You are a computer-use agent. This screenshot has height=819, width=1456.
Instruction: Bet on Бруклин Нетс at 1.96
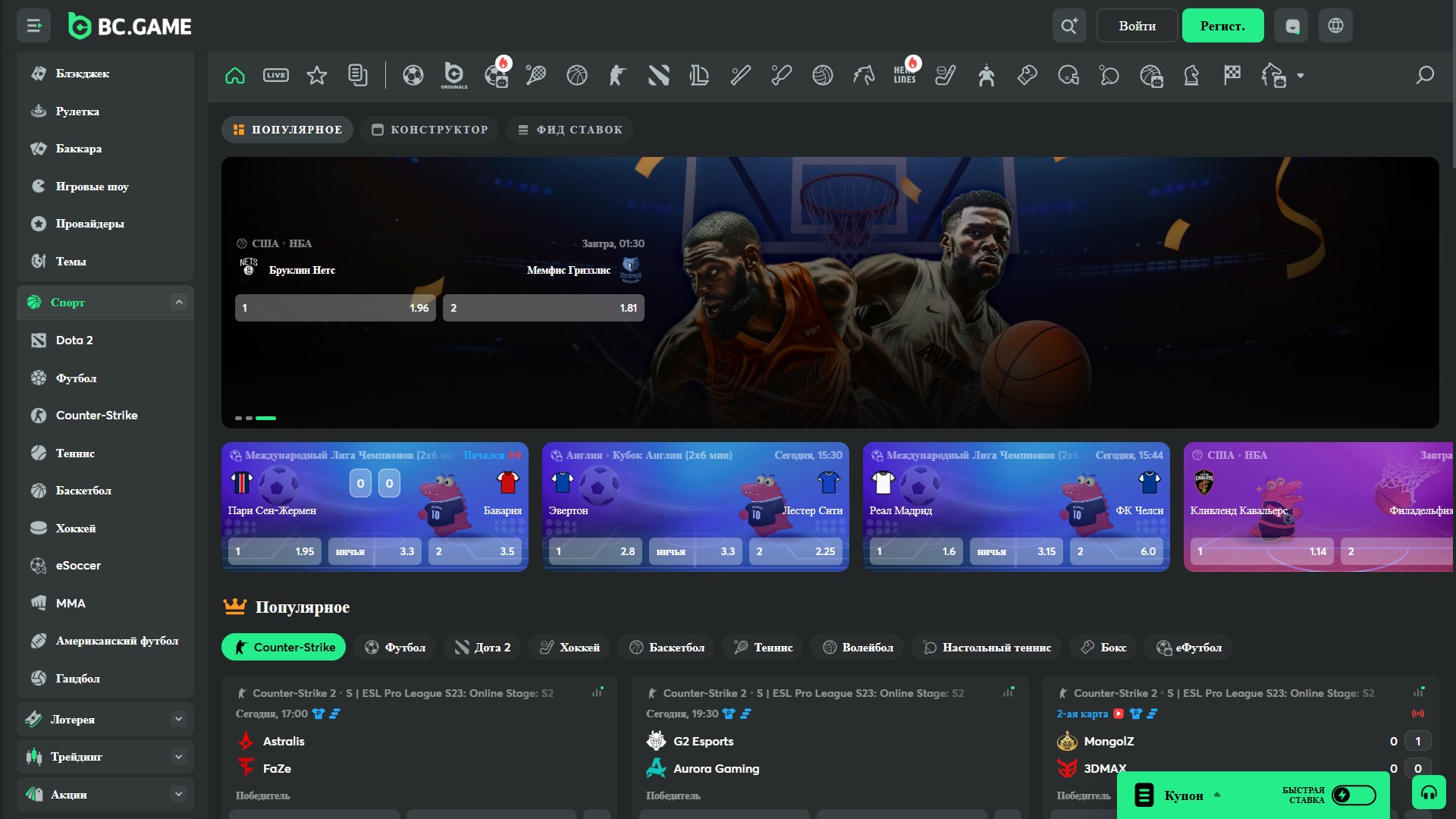pyautogui.click(x=335, y=308)
